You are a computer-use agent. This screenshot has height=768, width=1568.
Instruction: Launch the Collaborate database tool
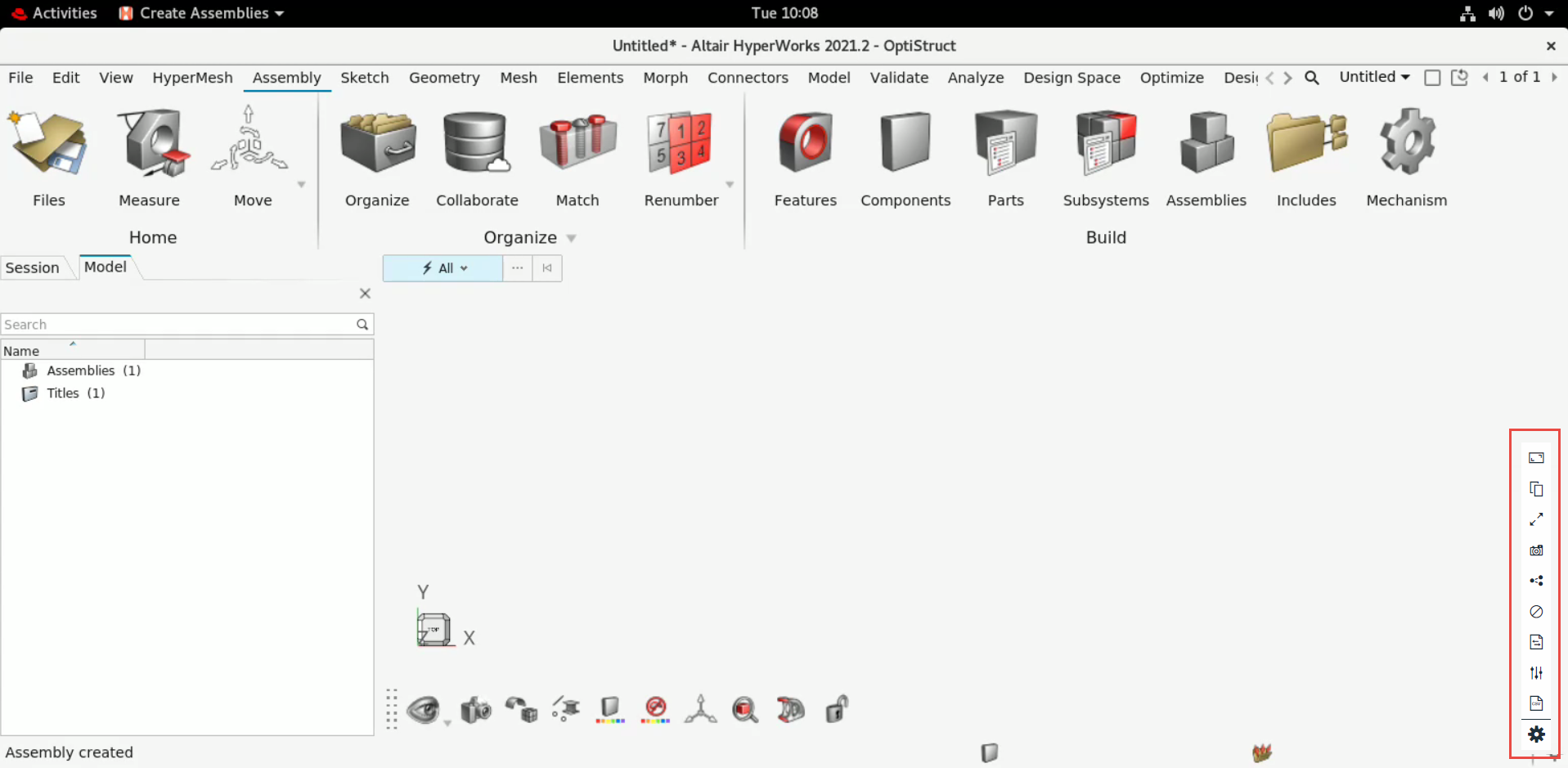[477, 143]
